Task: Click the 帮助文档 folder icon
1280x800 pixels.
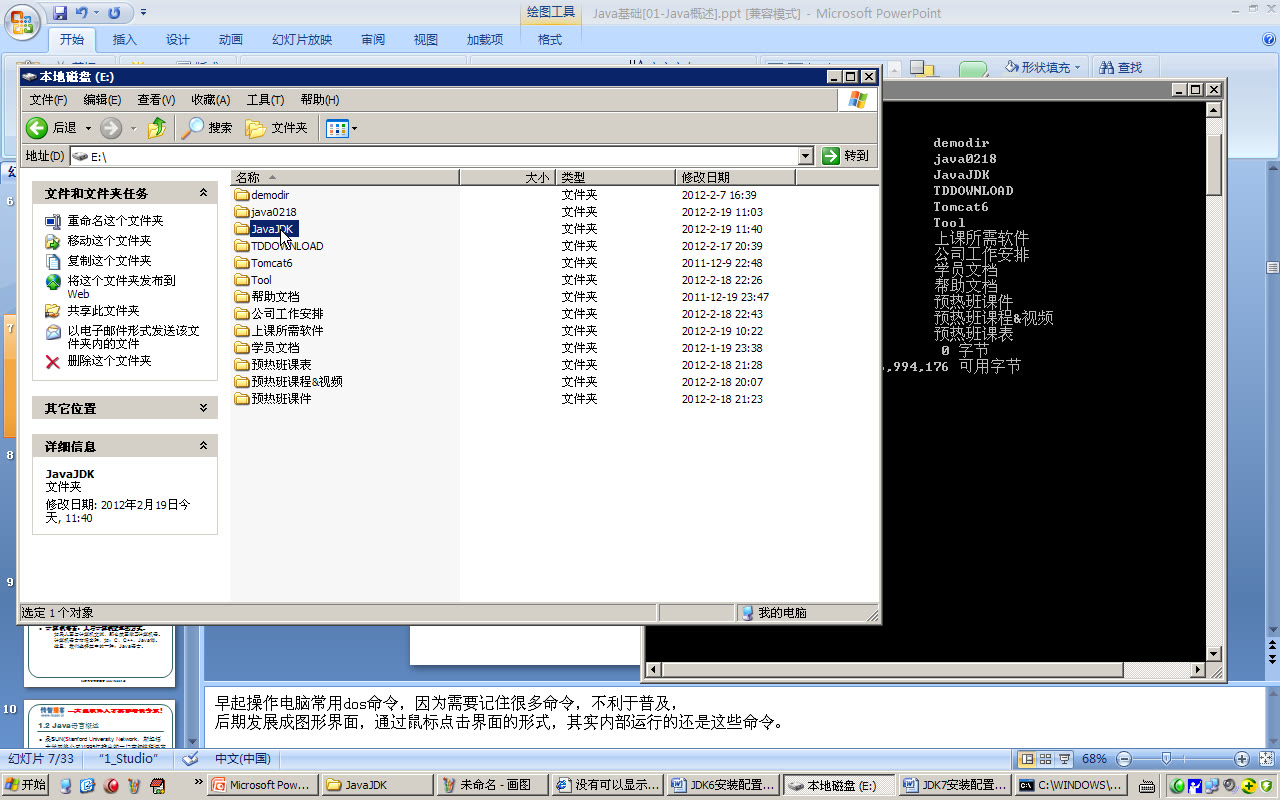Action: (241, 297)
